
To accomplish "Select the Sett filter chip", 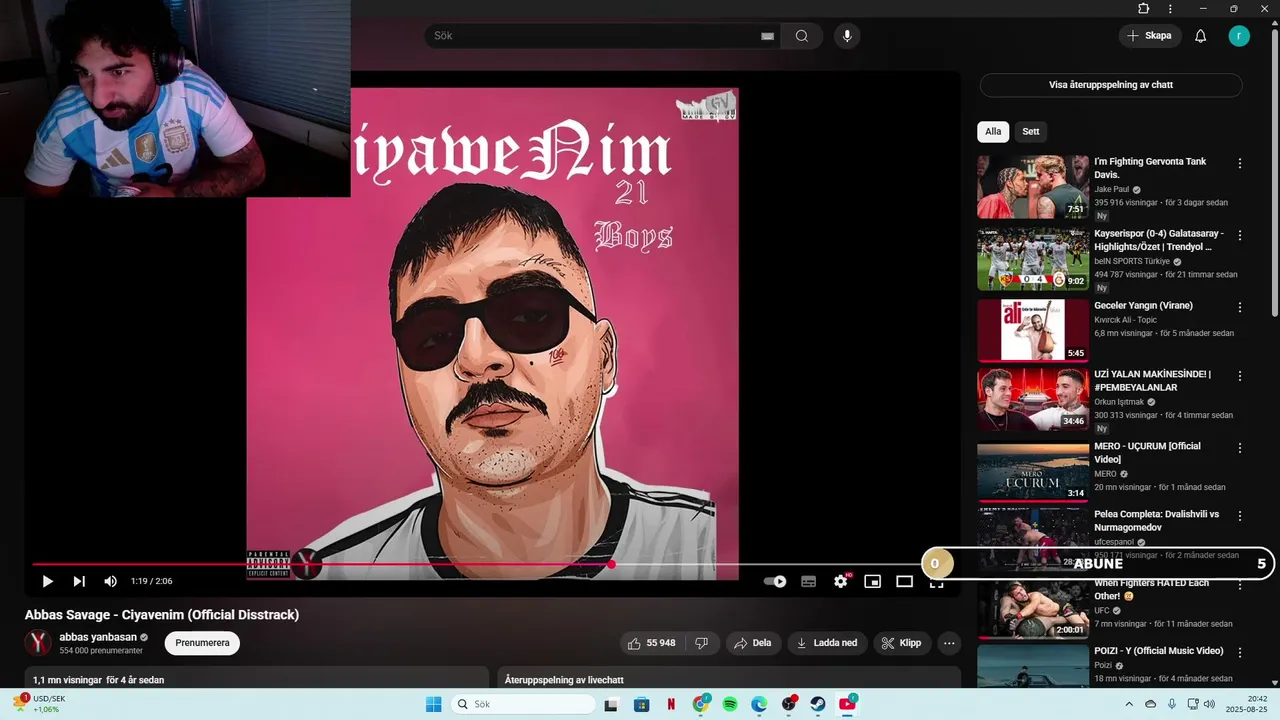I will [1031, 131].
